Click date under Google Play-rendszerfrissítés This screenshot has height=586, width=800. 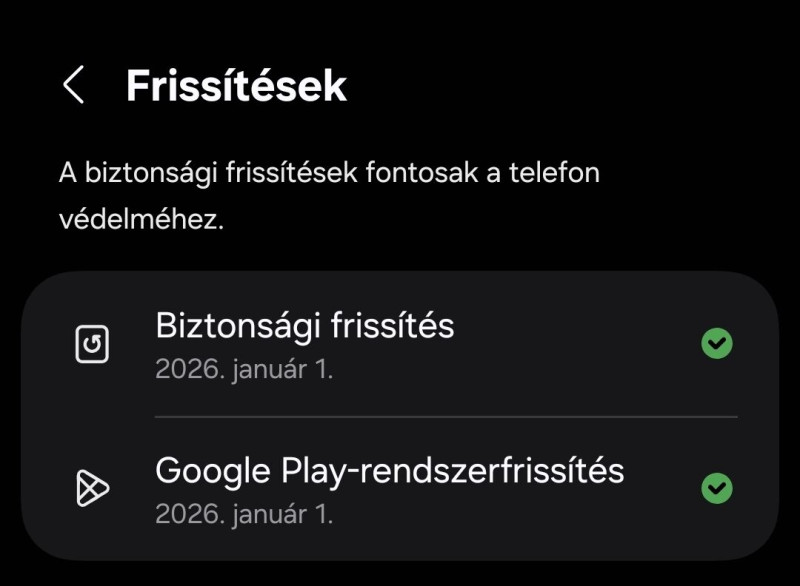[244, 514]
